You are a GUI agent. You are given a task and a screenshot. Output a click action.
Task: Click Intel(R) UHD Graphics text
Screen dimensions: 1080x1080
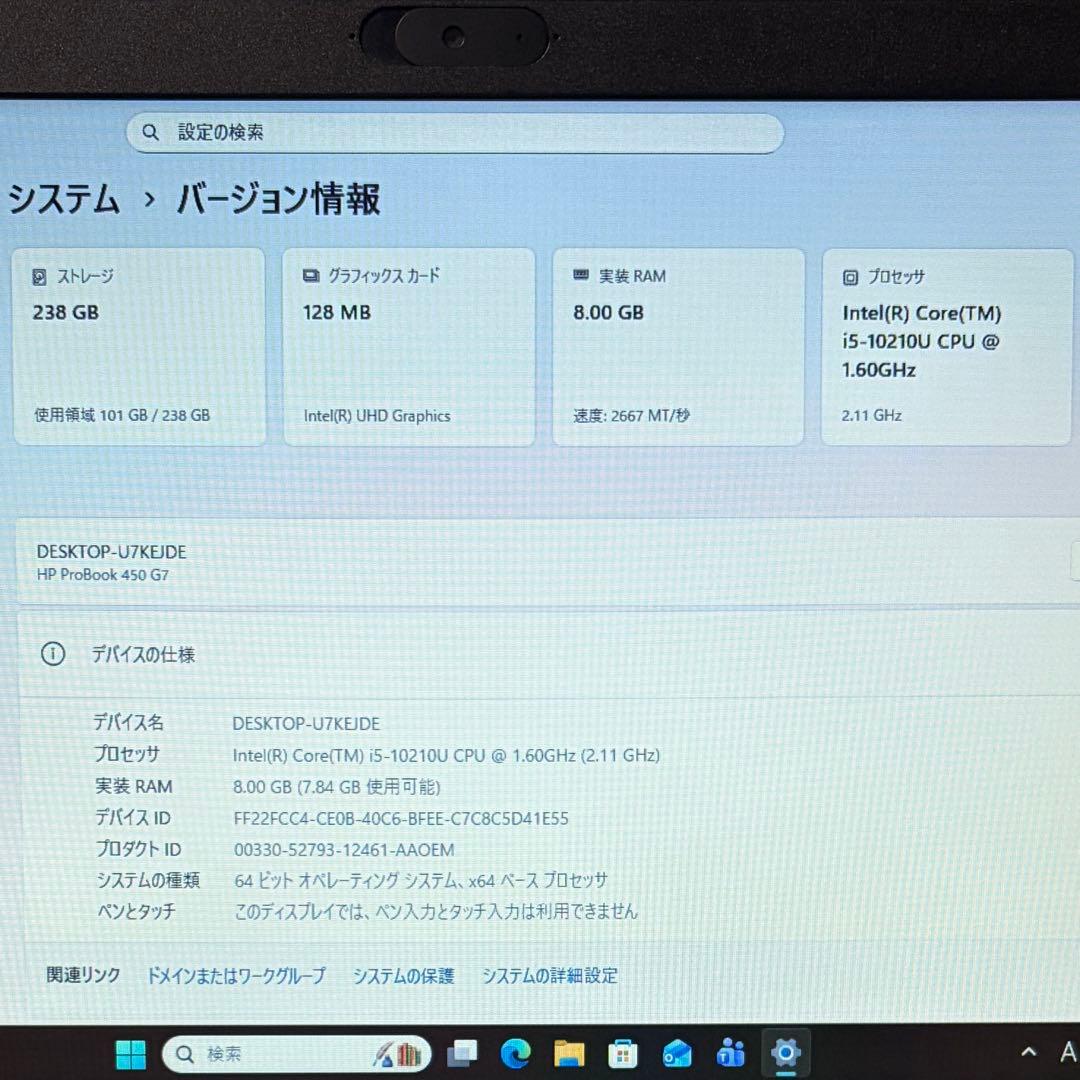click(x=377, y=416)
